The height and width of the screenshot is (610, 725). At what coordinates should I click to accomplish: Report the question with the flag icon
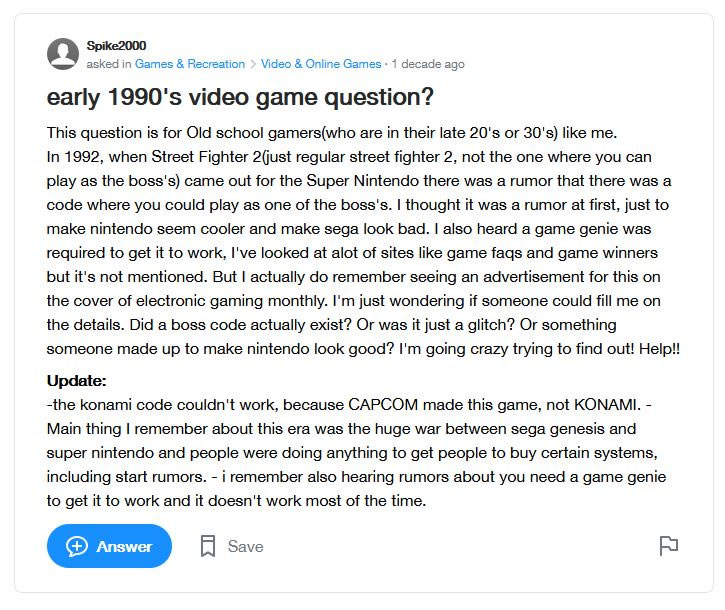tap(668, 546)
